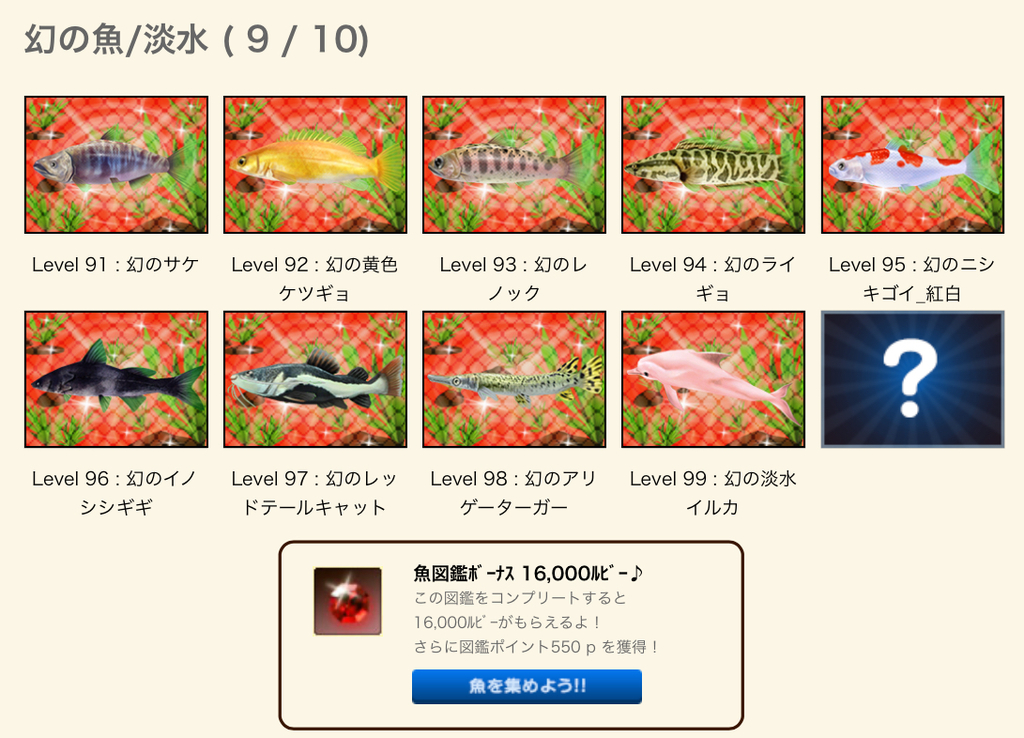This screenshot has height=738, width=1024.
Task: Select the 幻のアリゲーターガー fish image
Action: pos(514,379)
